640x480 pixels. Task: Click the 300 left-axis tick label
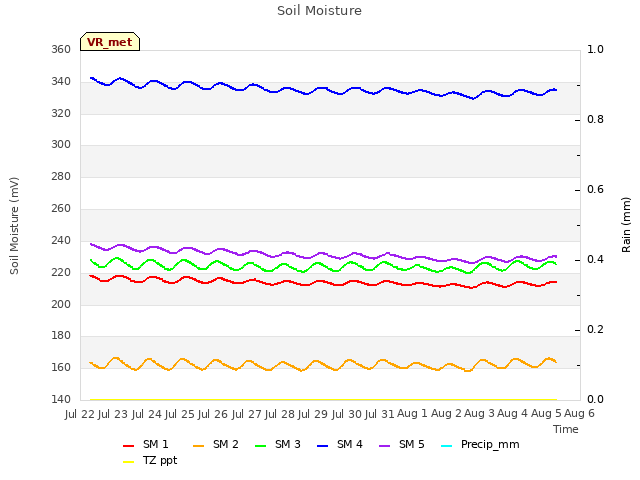61,145
